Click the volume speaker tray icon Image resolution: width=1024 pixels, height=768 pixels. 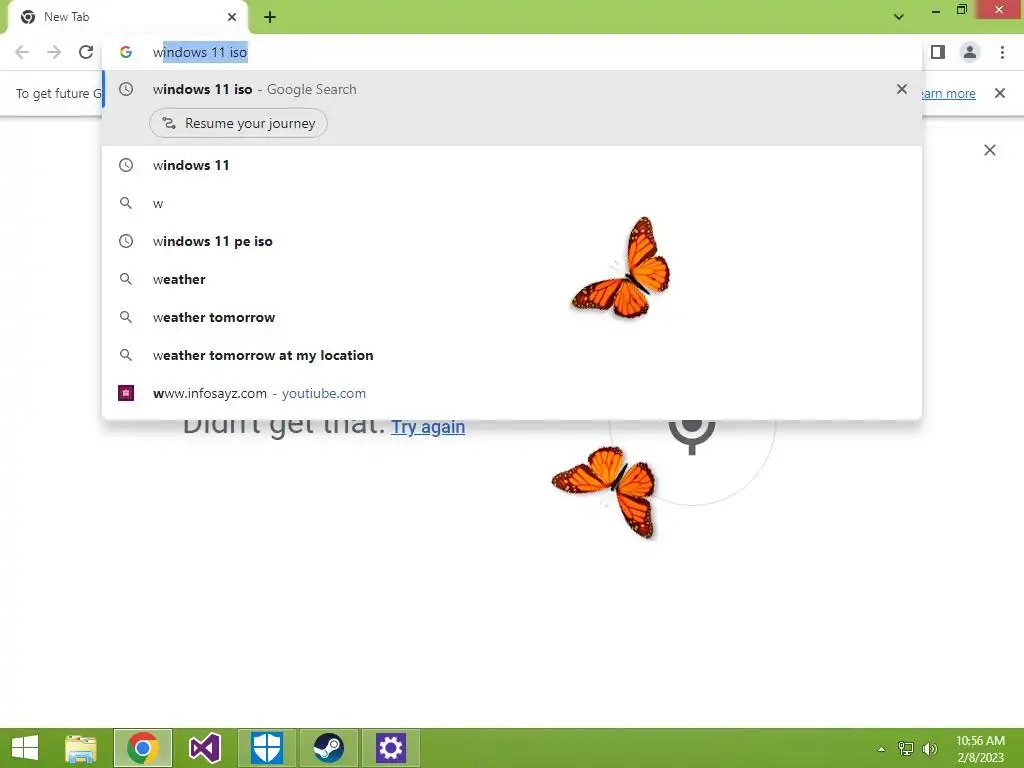(930, 749)
